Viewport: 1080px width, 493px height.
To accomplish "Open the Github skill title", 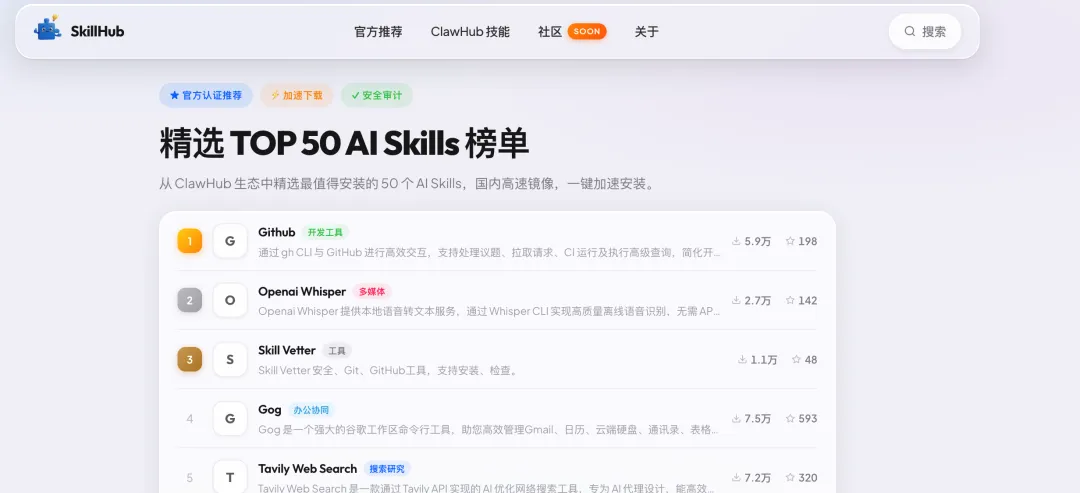I will [x=277, y=232].
